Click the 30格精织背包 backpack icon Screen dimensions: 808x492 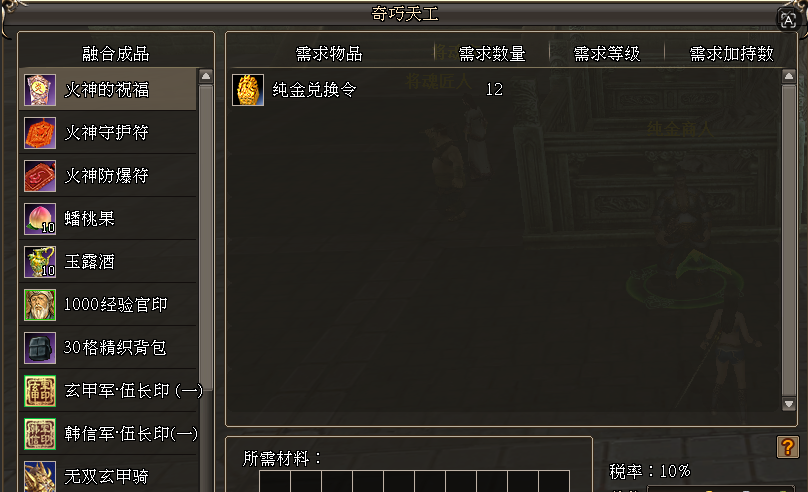click(x=40, y=348)
